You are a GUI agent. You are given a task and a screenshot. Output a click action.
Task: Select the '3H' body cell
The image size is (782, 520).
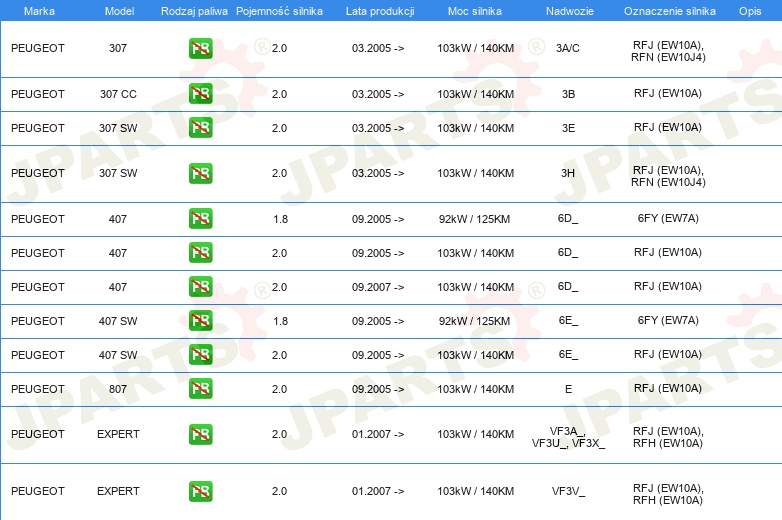pos(568,173)
